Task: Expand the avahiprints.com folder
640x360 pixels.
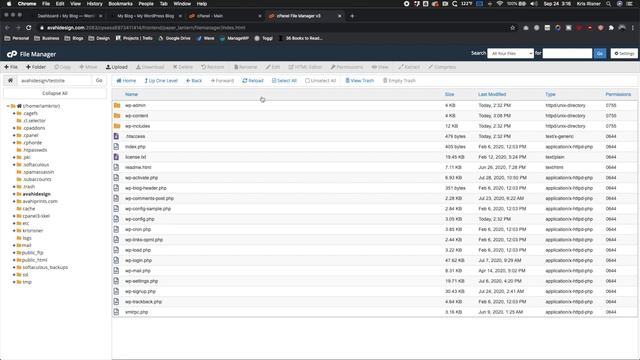Action: pos(14,202)
